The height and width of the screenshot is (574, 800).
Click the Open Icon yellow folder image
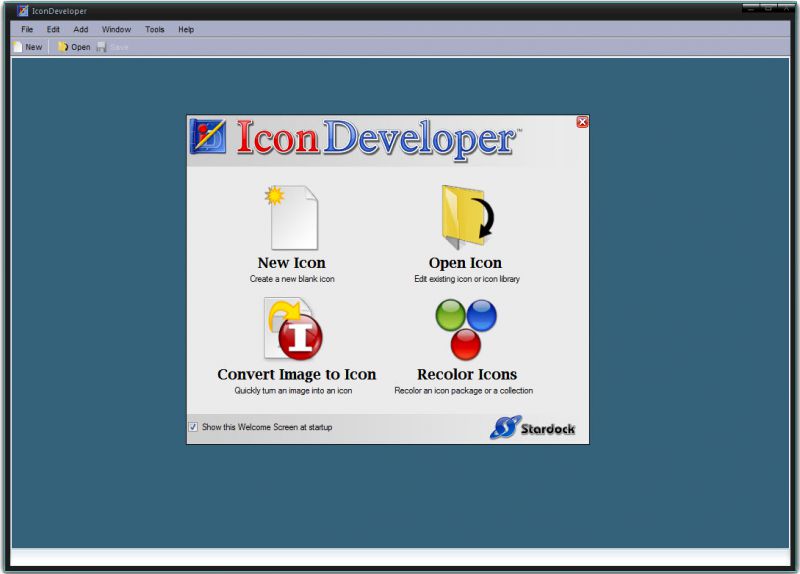click(x=467, y=217)
